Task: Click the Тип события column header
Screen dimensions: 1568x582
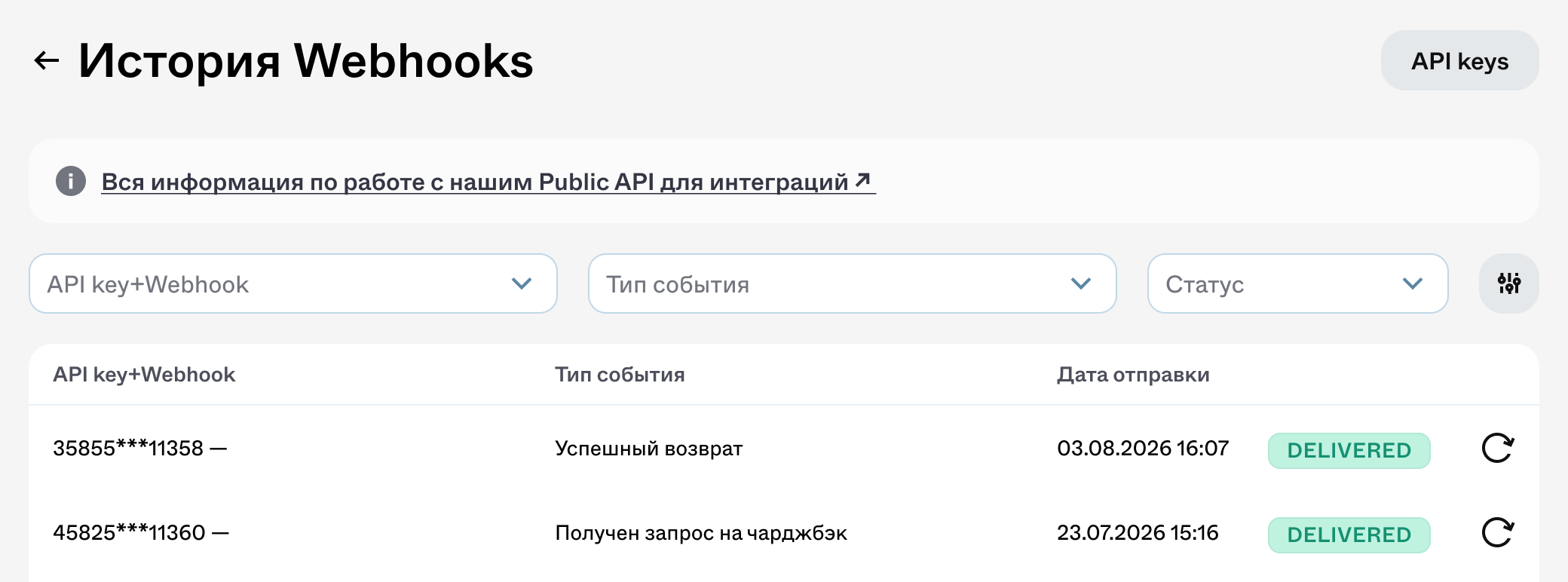Action: tap(620, 375)
